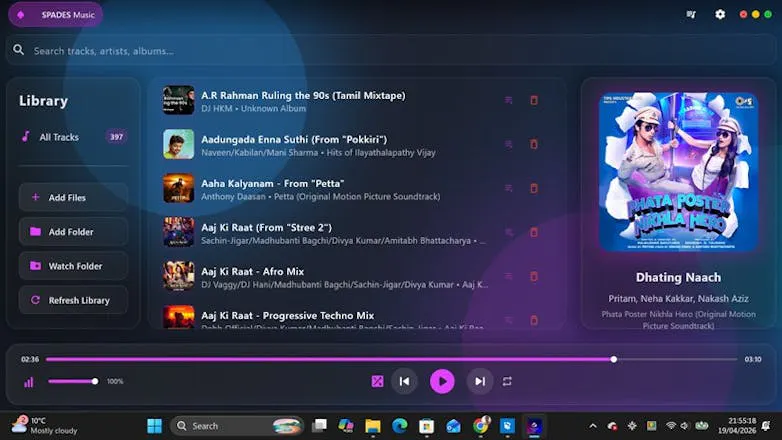
Task: Click artist line Pritam, Neha Kakkar, Nakash Aziz
Action: tap(678, 298)
